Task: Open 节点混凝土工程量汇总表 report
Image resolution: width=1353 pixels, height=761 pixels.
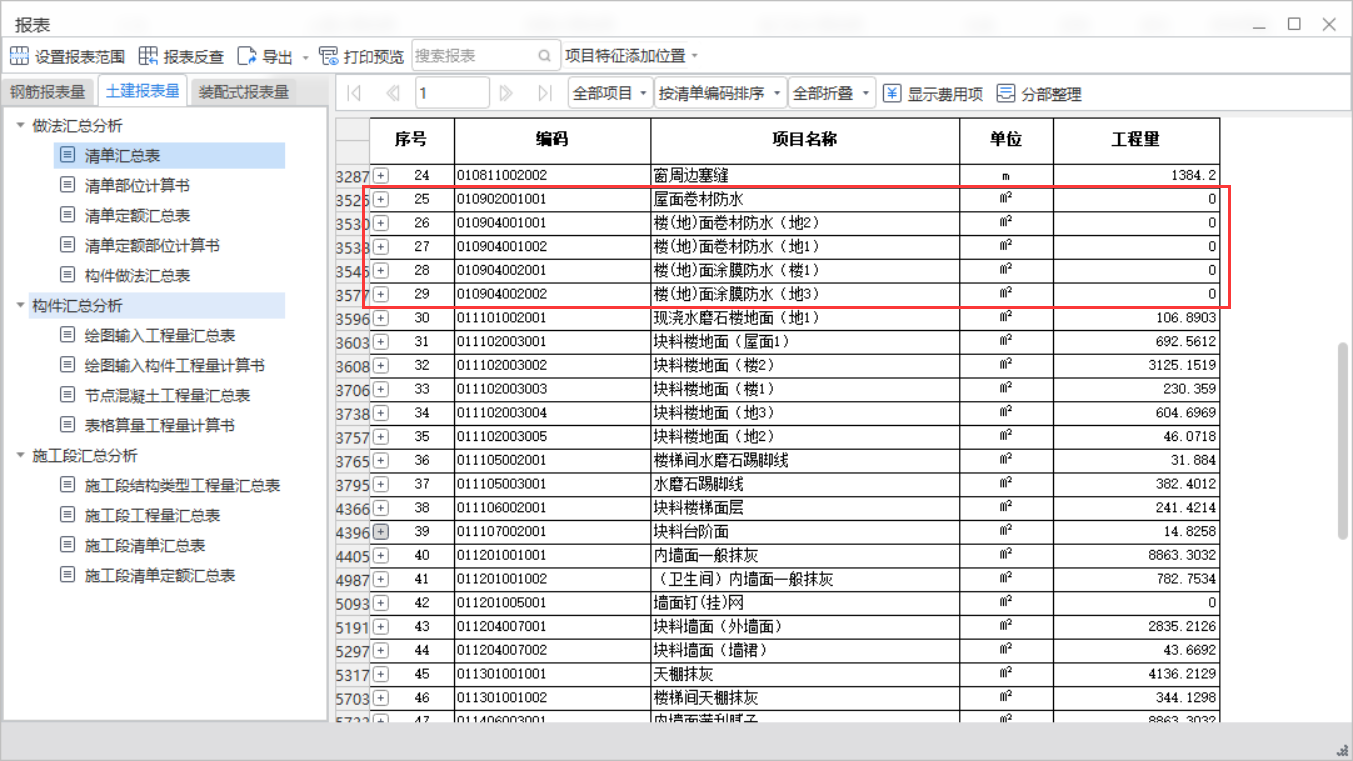Action: click(167, 395)
